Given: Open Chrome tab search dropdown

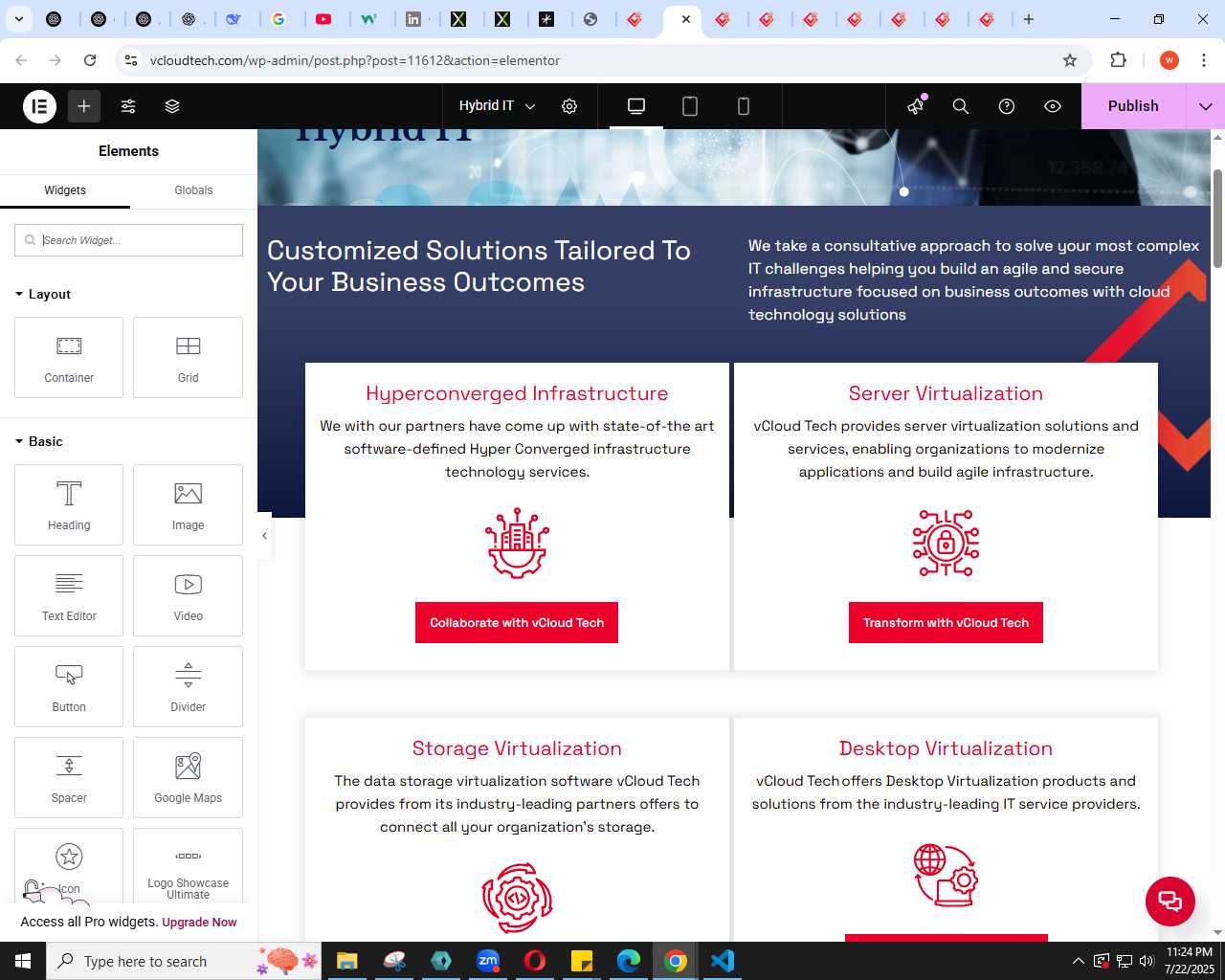Looking at the screenshot, I should 19,19.
